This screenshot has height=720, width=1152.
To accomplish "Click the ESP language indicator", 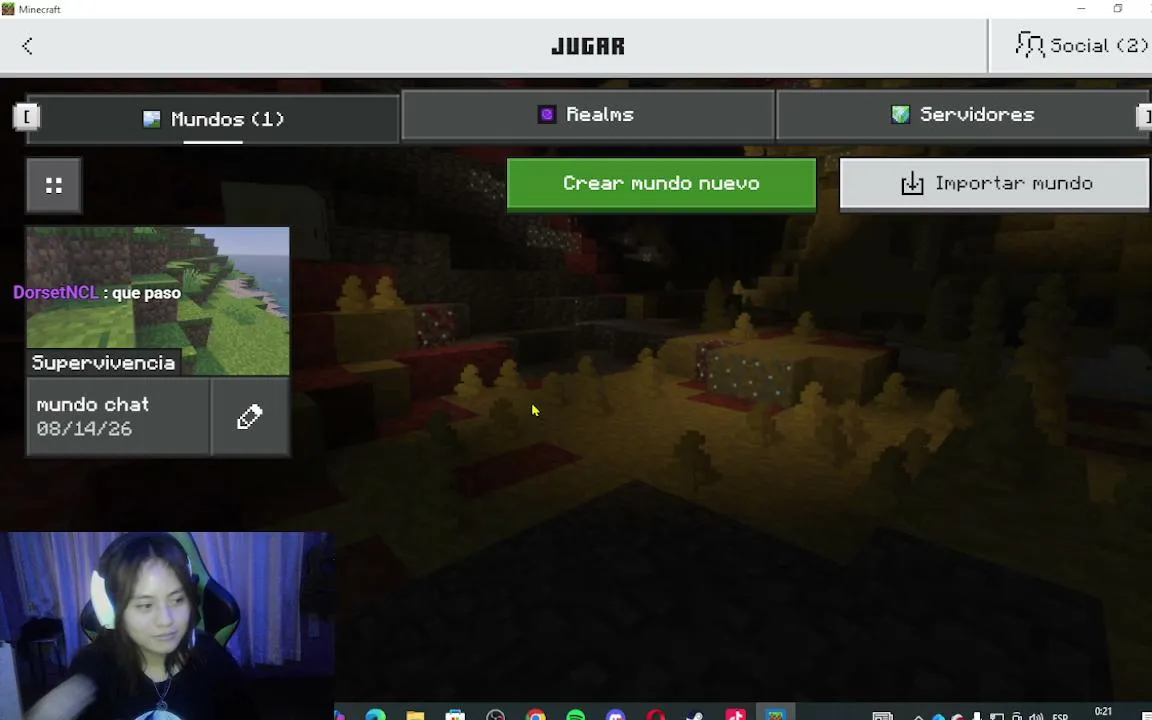I will pyautogui.click(x=1059, y=717).
